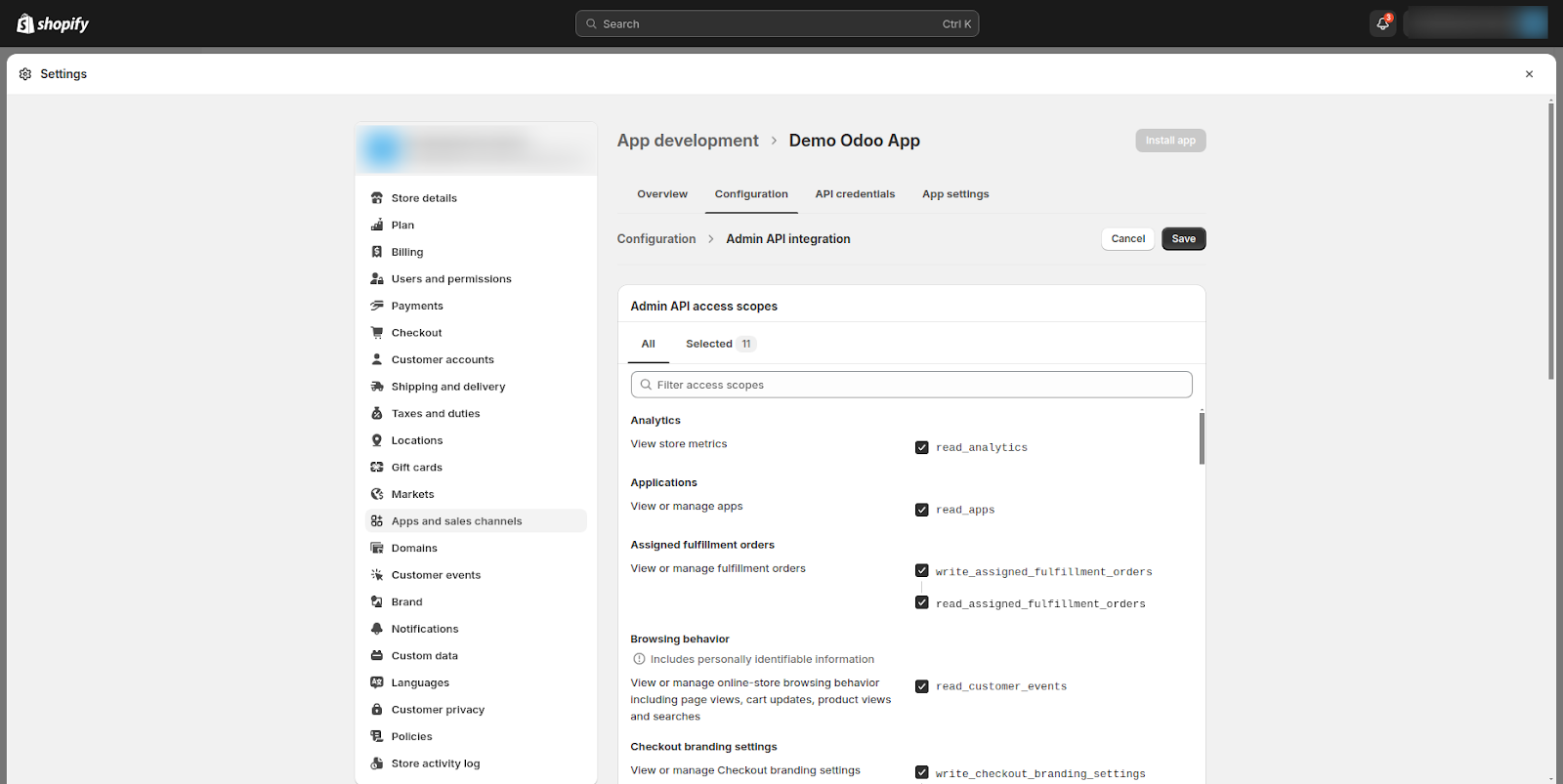
Task: Go back to Configuration breadcrumb link
Action: [x=656, y=239]
